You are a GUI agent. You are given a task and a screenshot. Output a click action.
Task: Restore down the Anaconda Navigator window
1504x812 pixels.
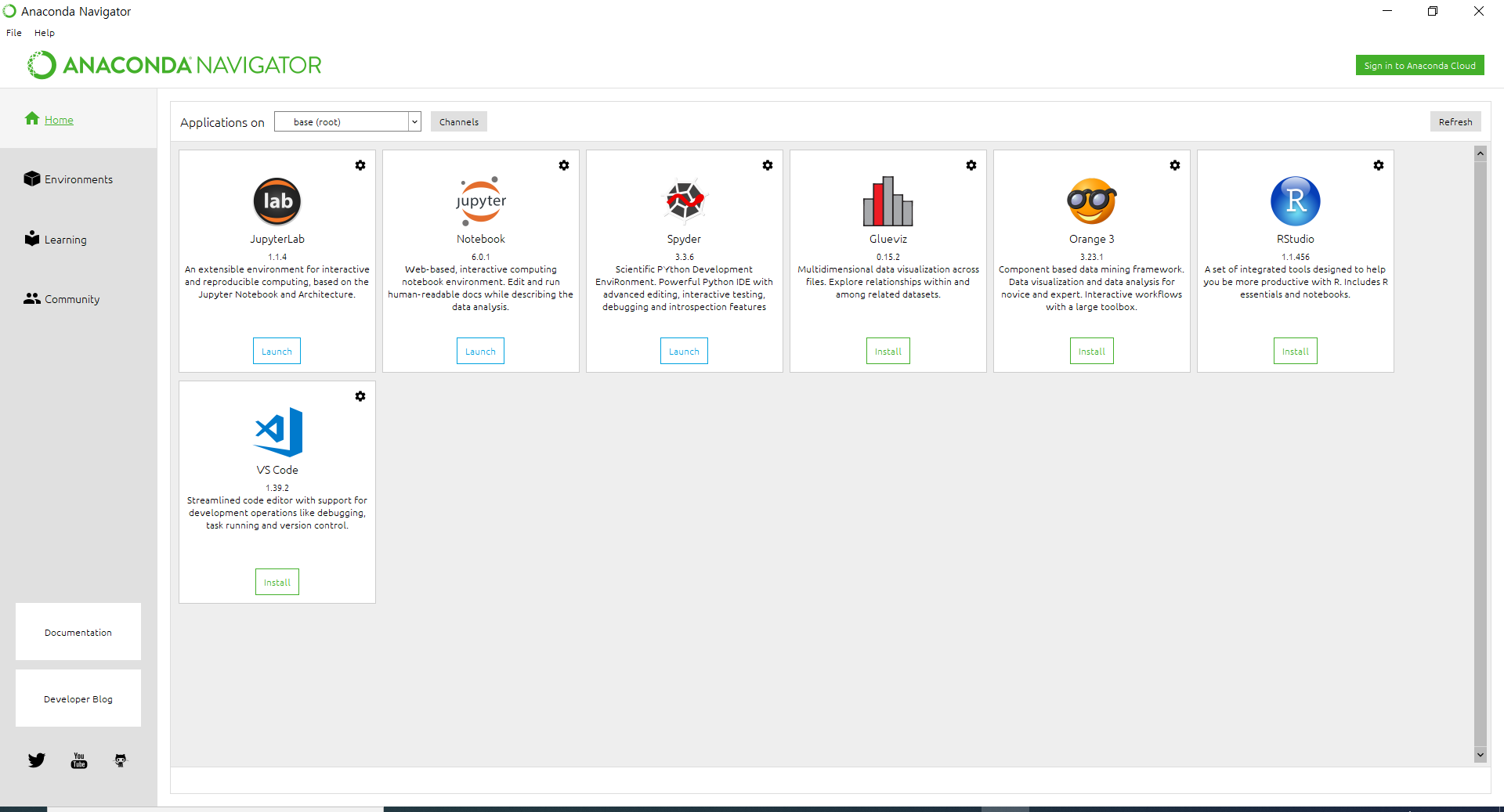pyautogui.click(x=1433, y=11)
